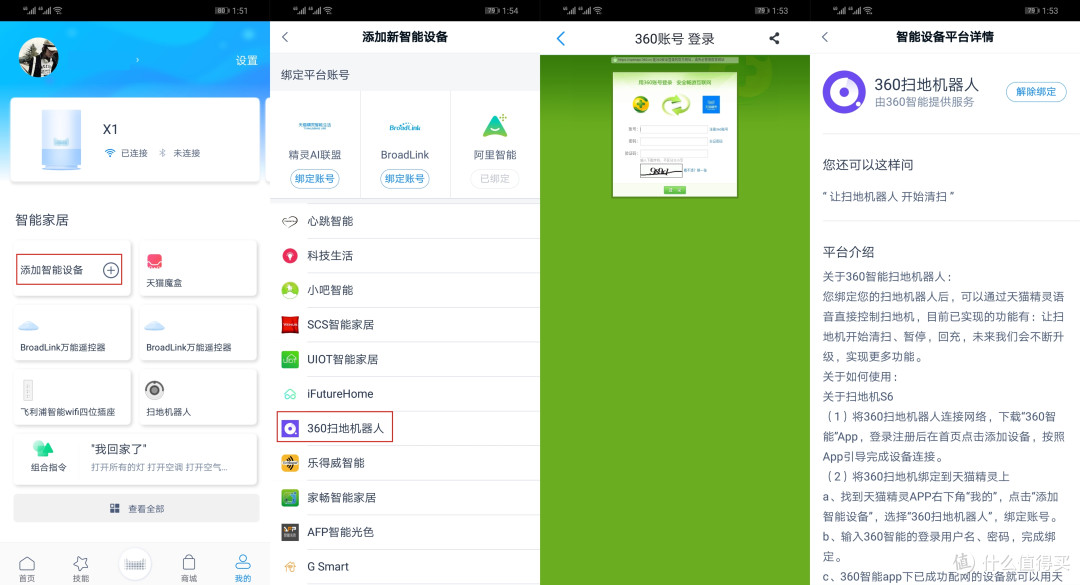
Task: Select 家畅智能家居 in platform list
Action: point(405,497)
